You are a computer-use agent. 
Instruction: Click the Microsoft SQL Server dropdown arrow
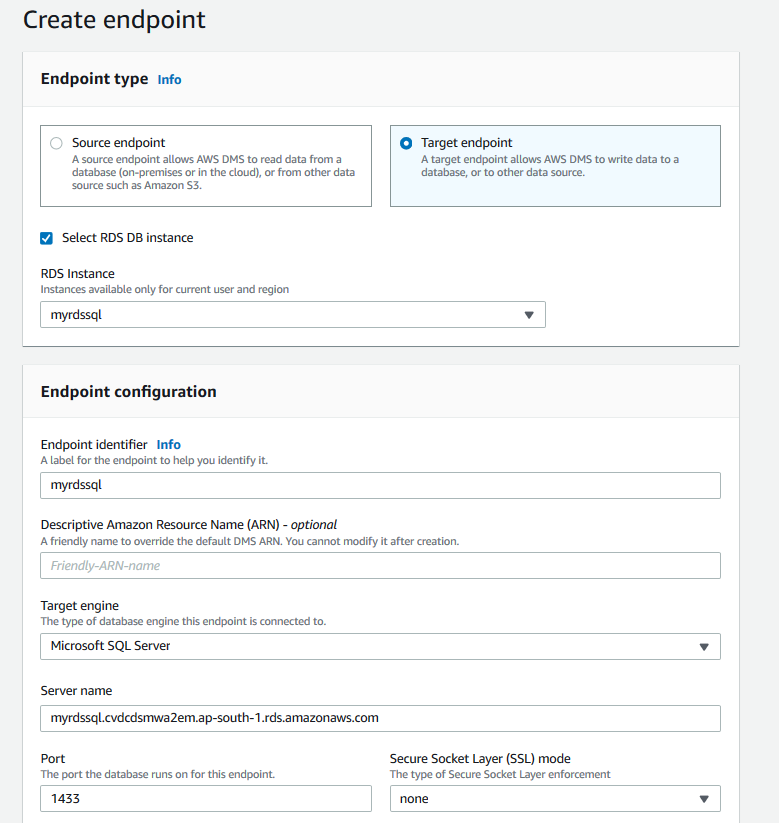point(704,646)
